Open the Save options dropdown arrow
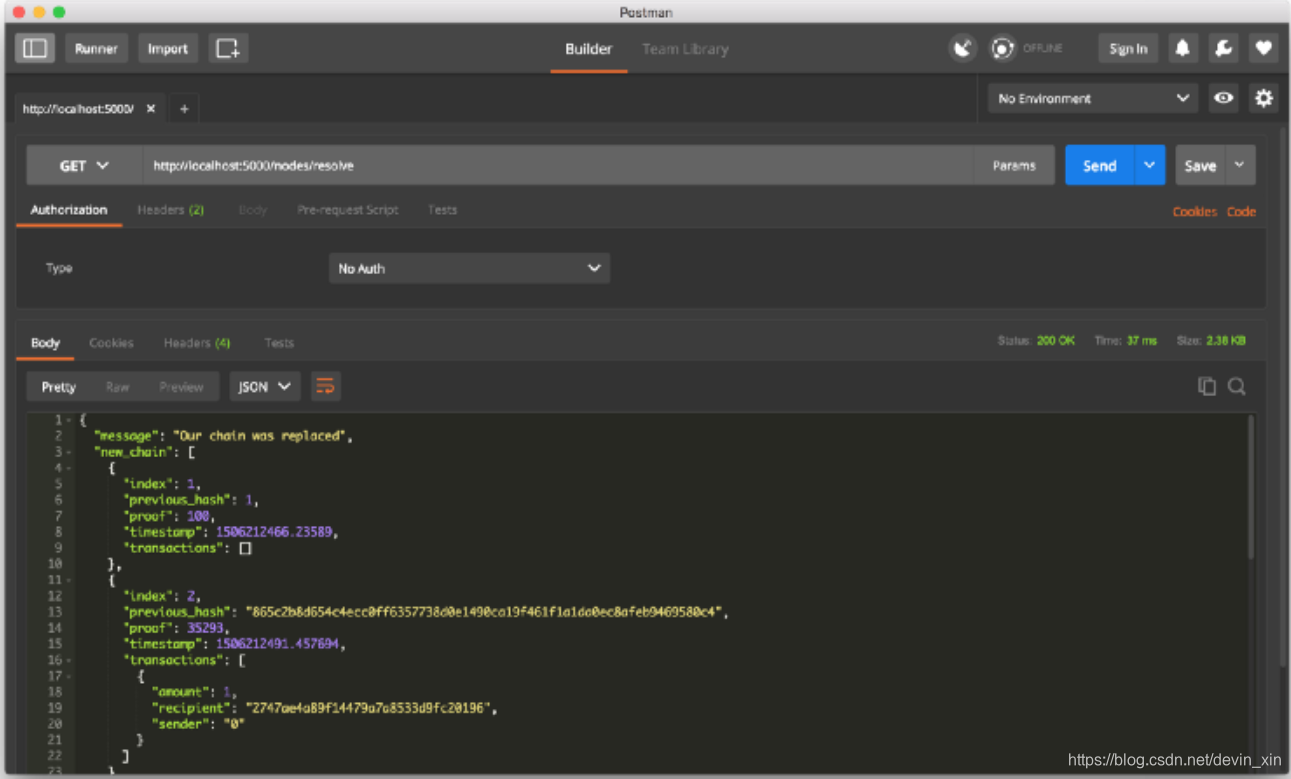The width and height of the screenshot is (1291, 779). pos(1240,166)
